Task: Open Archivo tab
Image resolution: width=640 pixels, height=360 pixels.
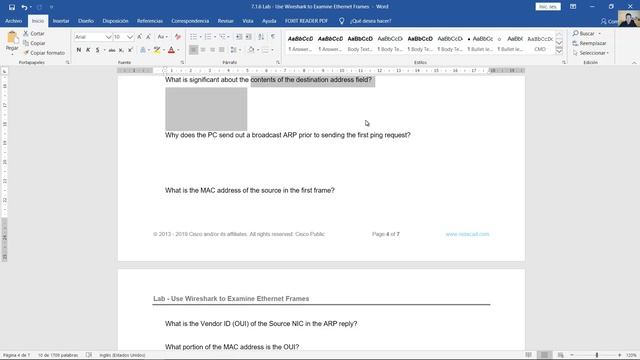Action: click(13, 21)
